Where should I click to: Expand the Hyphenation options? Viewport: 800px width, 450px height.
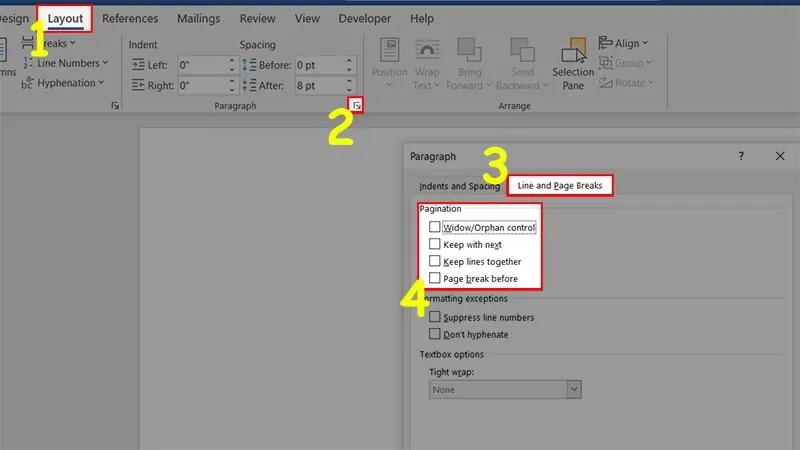point(63,83)
